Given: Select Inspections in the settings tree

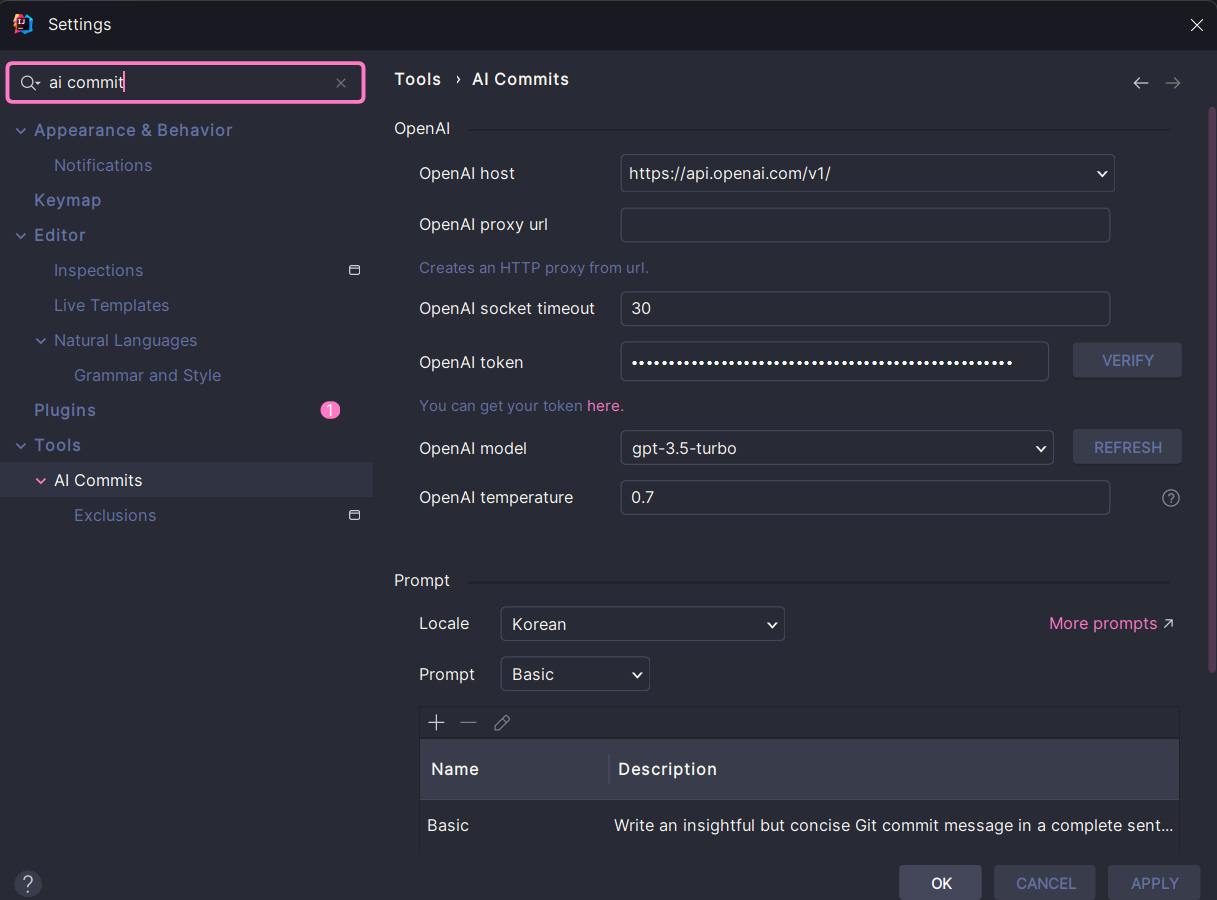Looking at the screenshot, I should (98, 270).
